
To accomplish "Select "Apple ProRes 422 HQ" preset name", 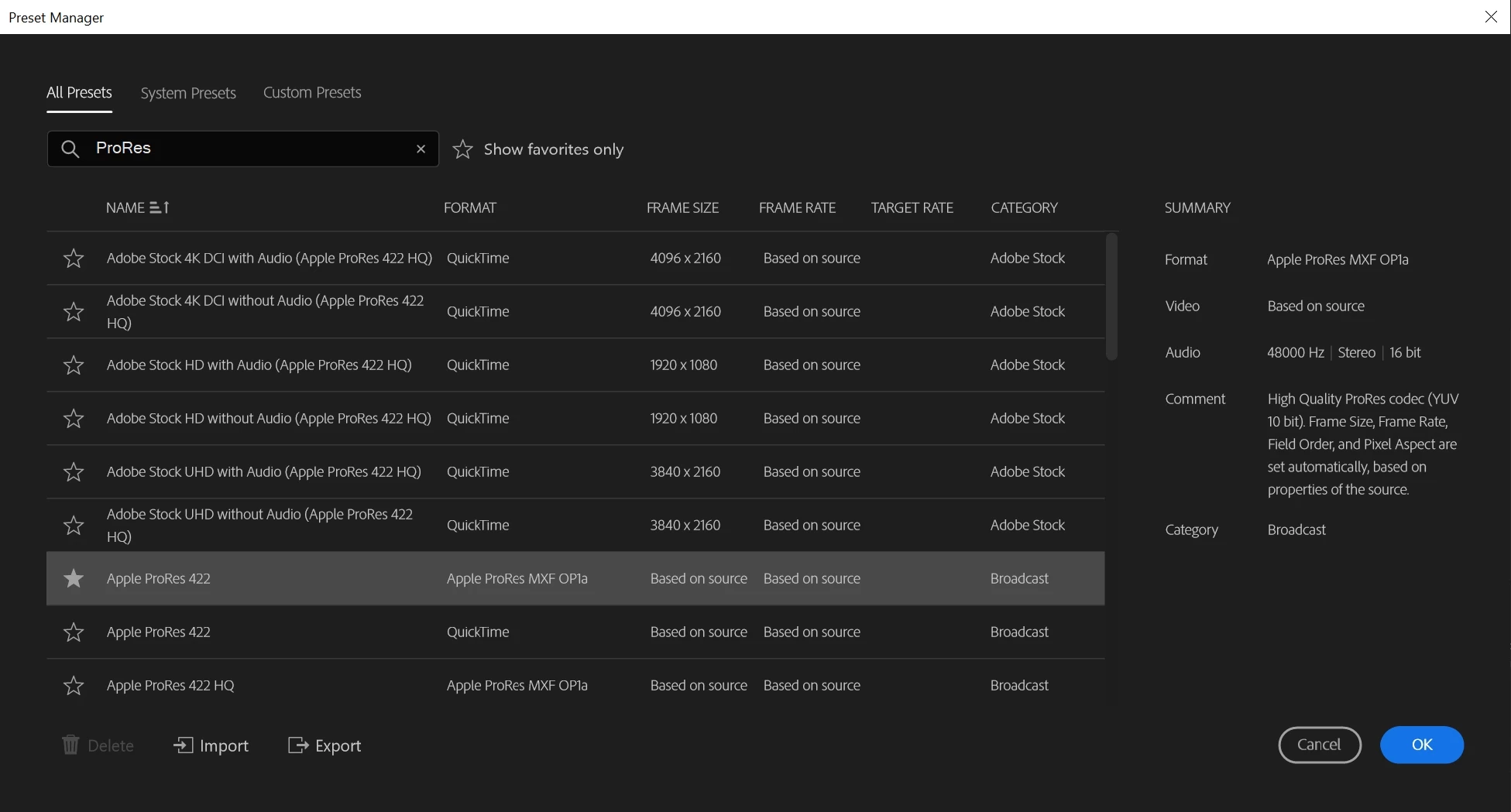I will (x=170, y=685).
